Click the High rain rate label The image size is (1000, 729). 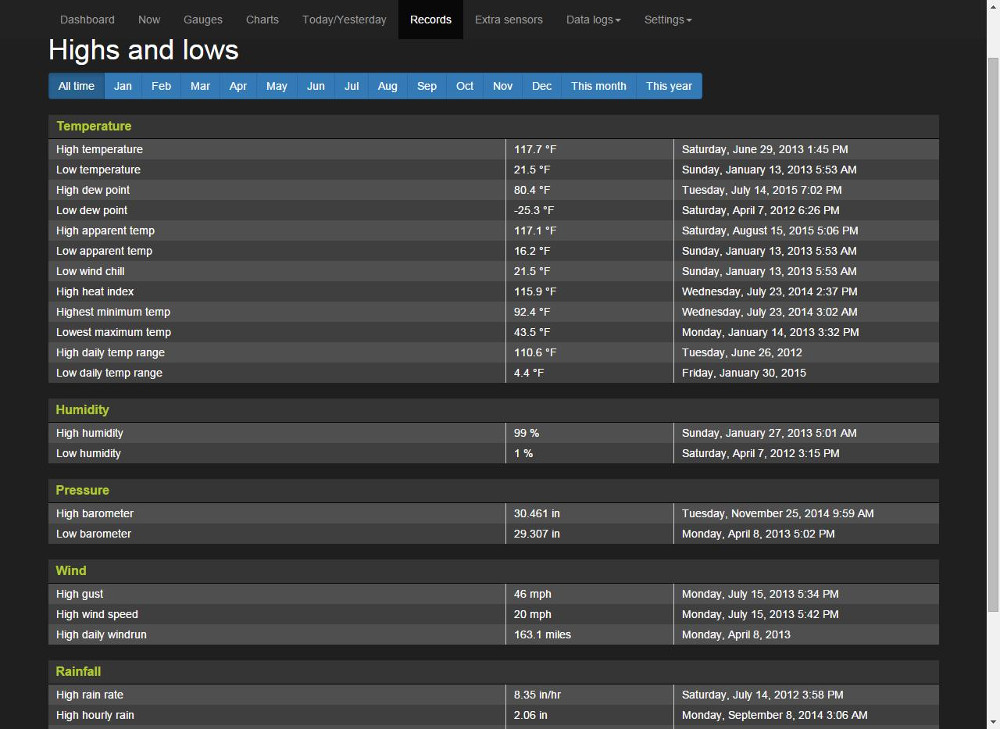pyautogui.click(x=90, y=695)
